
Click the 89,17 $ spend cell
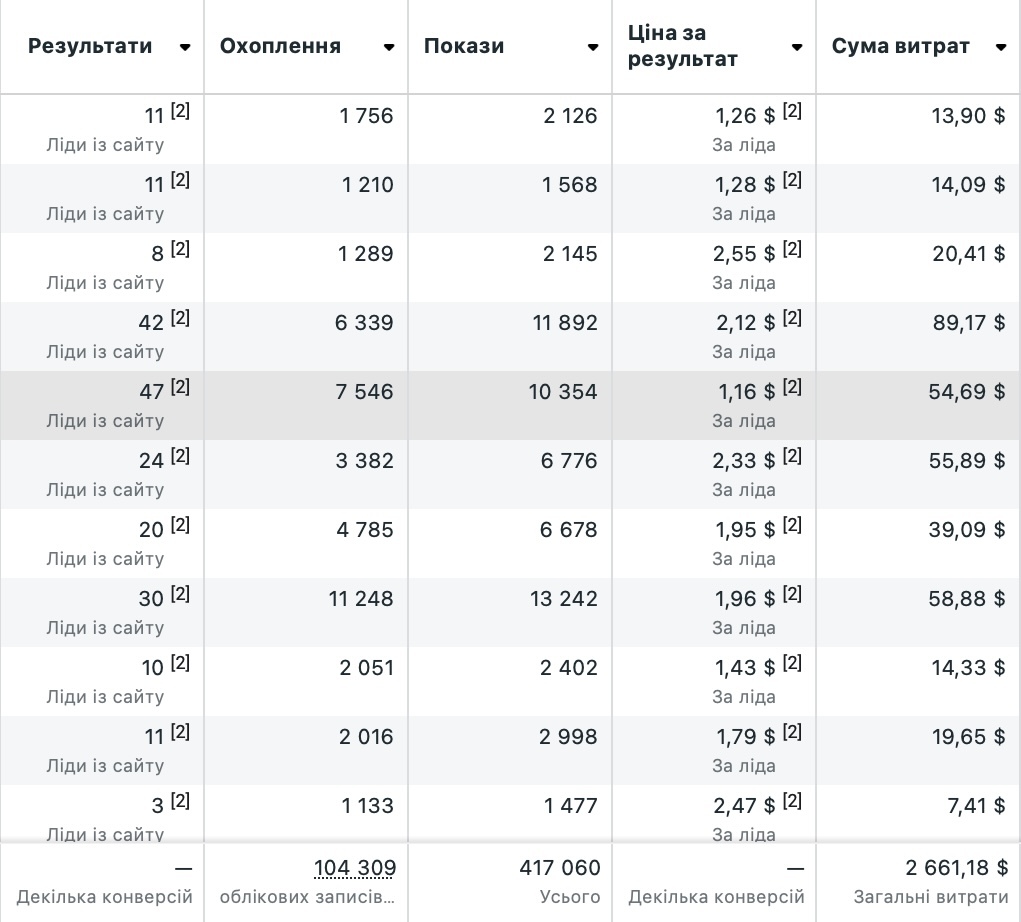968,323
